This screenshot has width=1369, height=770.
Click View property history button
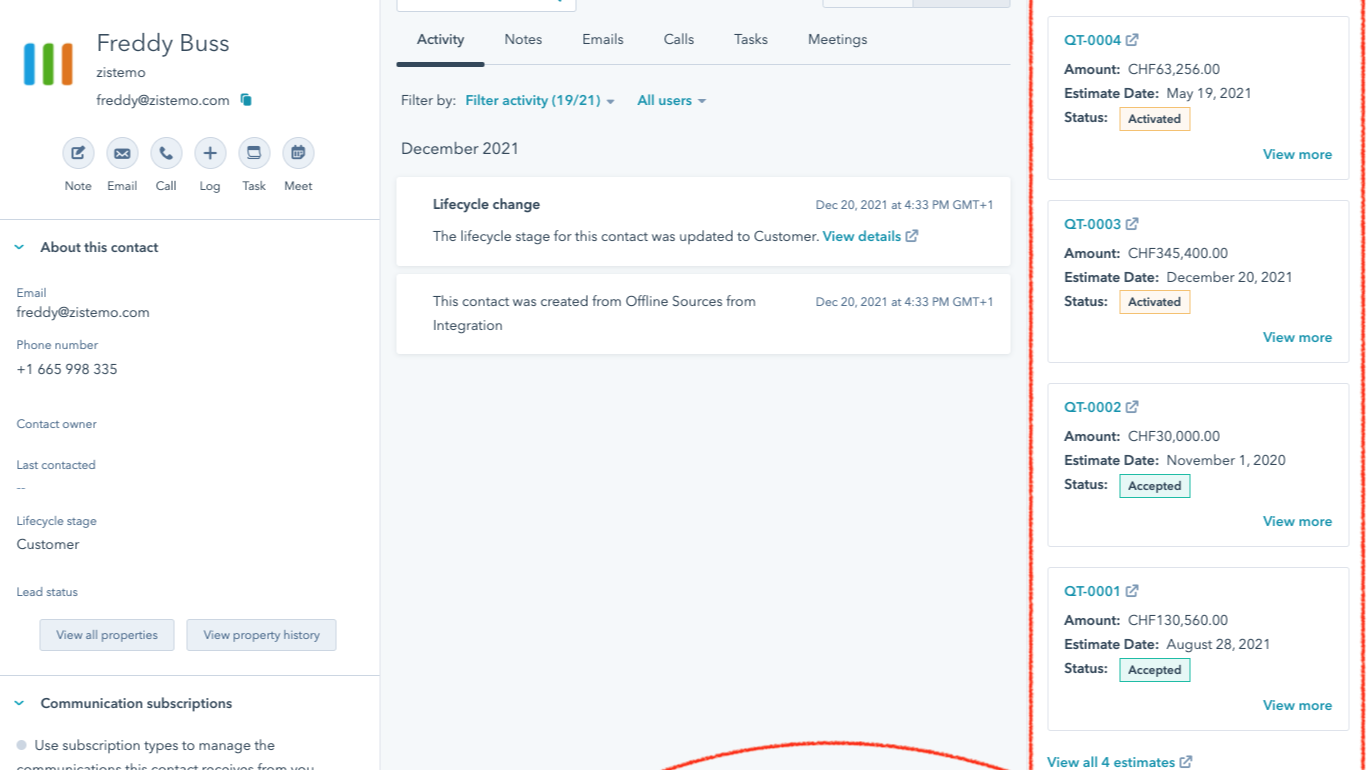pos(261,635)
